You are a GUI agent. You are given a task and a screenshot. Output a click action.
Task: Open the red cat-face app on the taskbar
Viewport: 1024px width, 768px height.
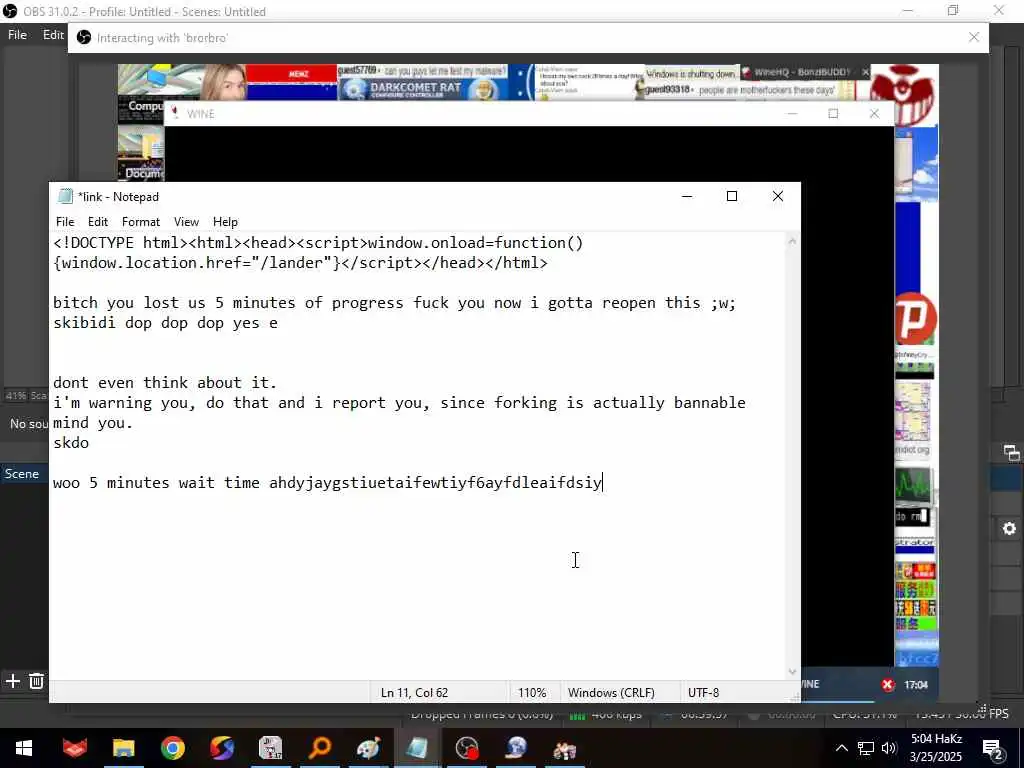(x=74, y=748)
